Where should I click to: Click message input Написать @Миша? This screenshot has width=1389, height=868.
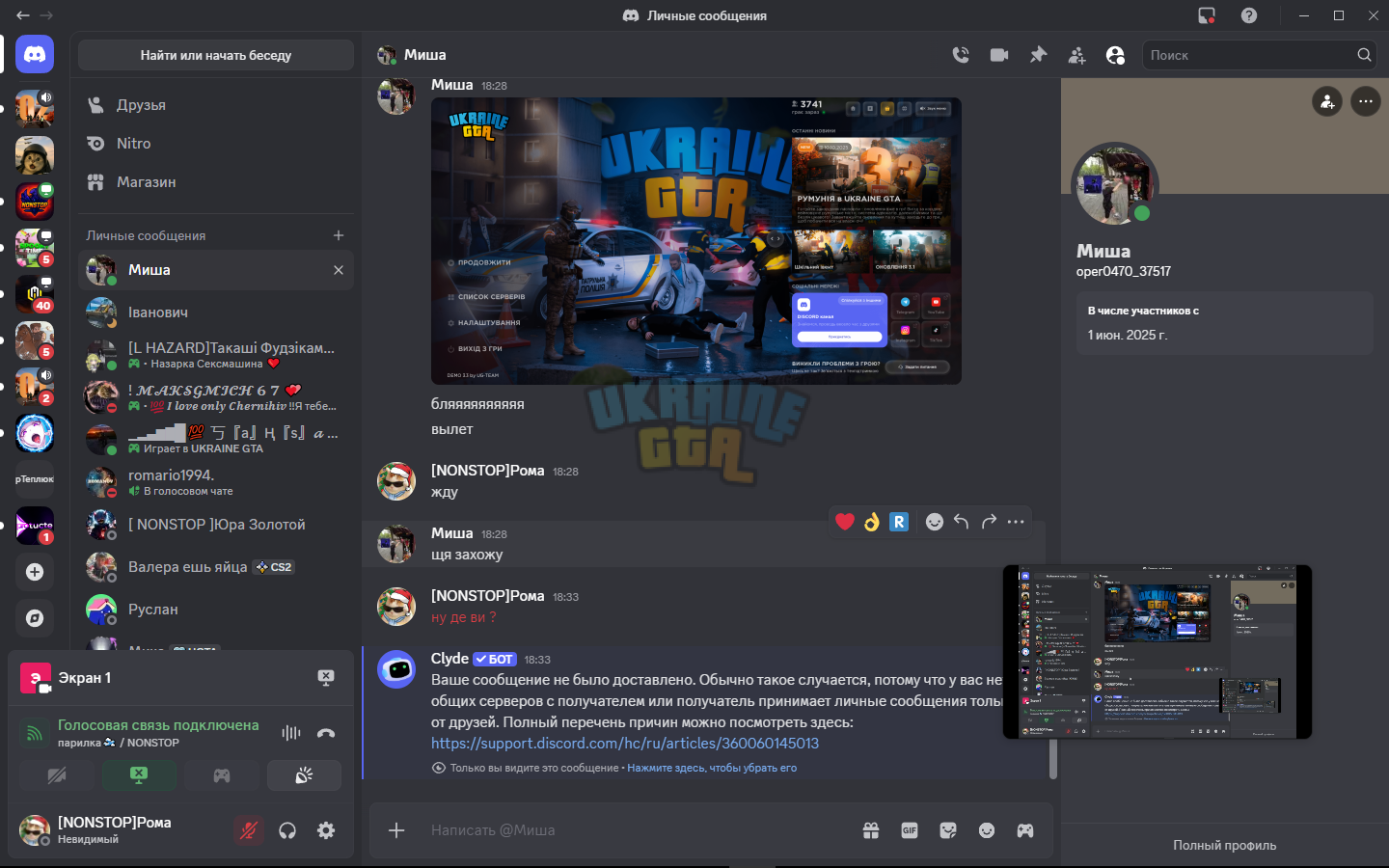point(637,830)
